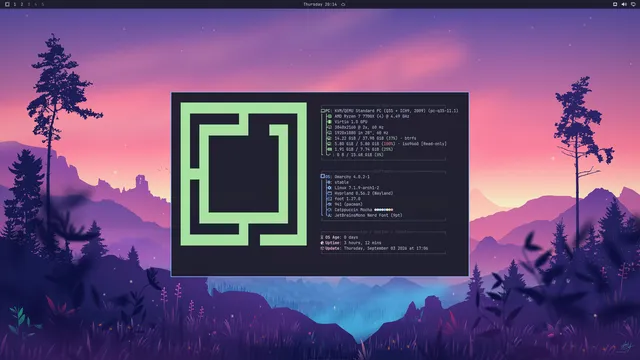The image size is (640, 360).
Task: Click the theme icon beside Catppuccin Mocha
Action: [329, 210]
